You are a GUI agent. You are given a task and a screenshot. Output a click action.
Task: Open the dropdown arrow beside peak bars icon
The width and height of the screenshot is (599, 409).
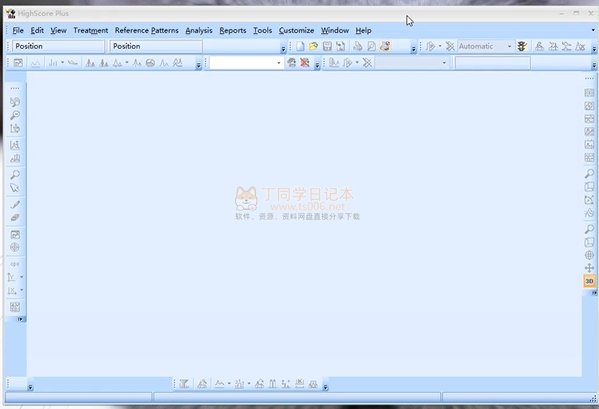coord(63,62)
